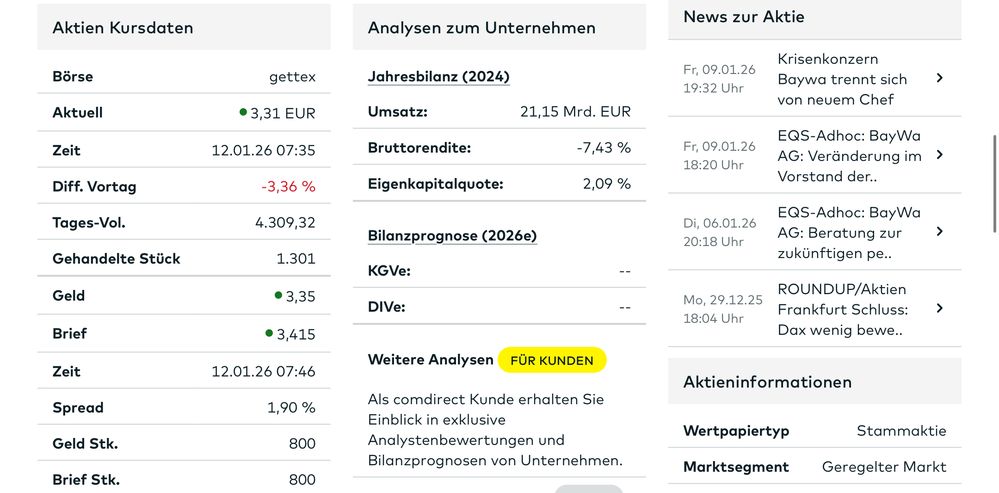Click green dot beside Aktuell price
This screenshot has height=493, width=999.
point(243,112)
